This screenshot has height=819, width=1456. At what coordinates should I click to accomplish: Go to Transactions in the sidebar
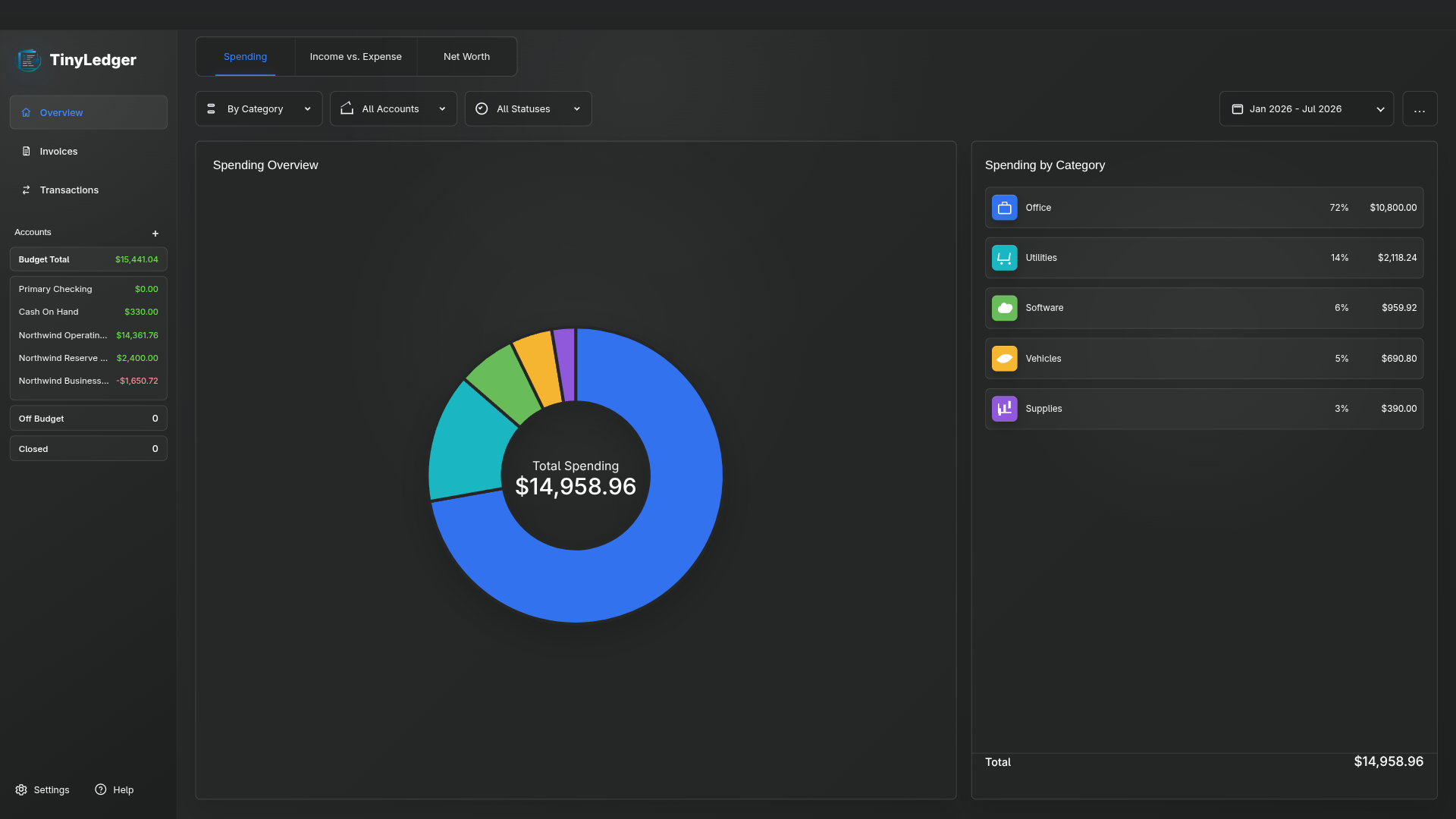[88, 190]
